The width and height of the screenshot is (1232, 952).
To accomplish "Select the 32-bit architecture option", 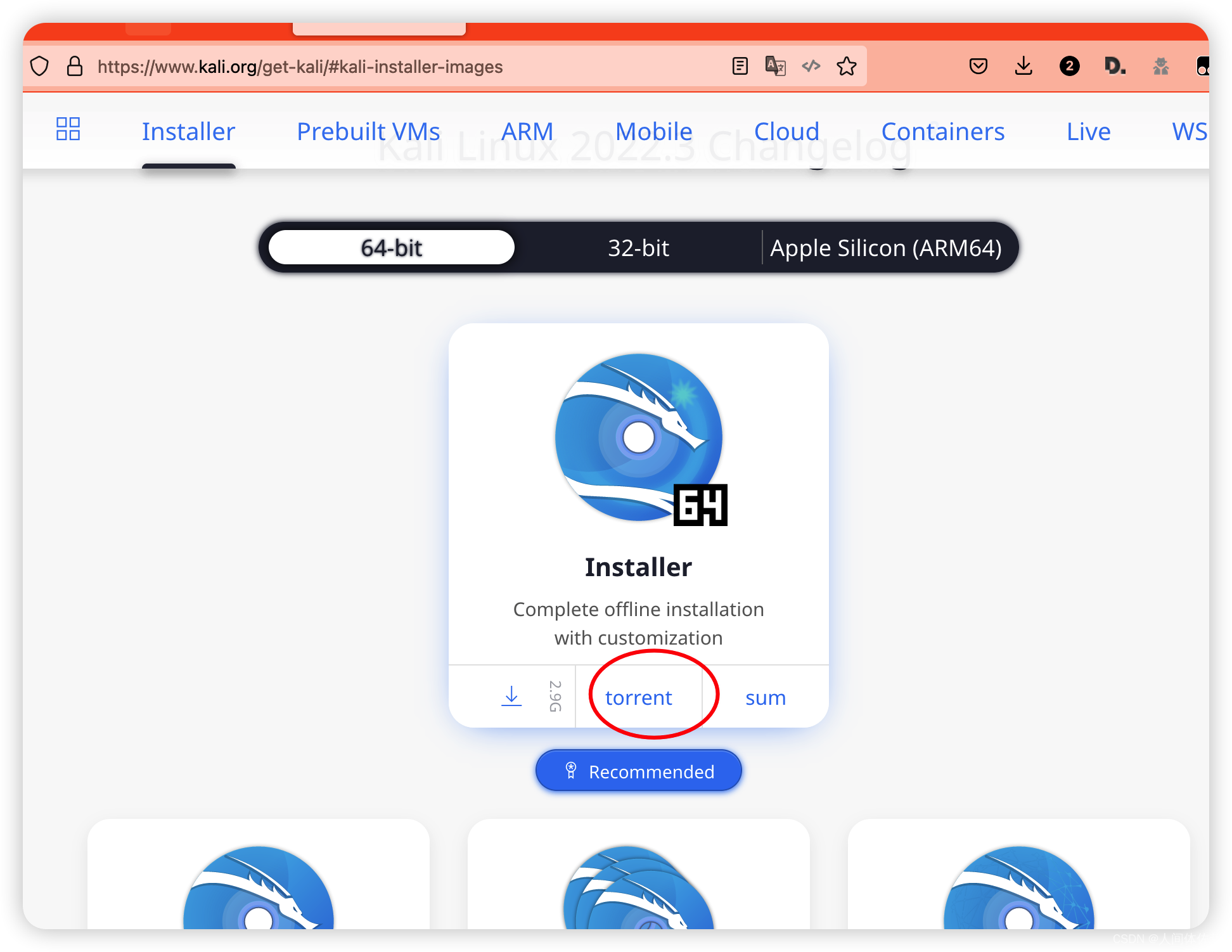I will (638, 247).
